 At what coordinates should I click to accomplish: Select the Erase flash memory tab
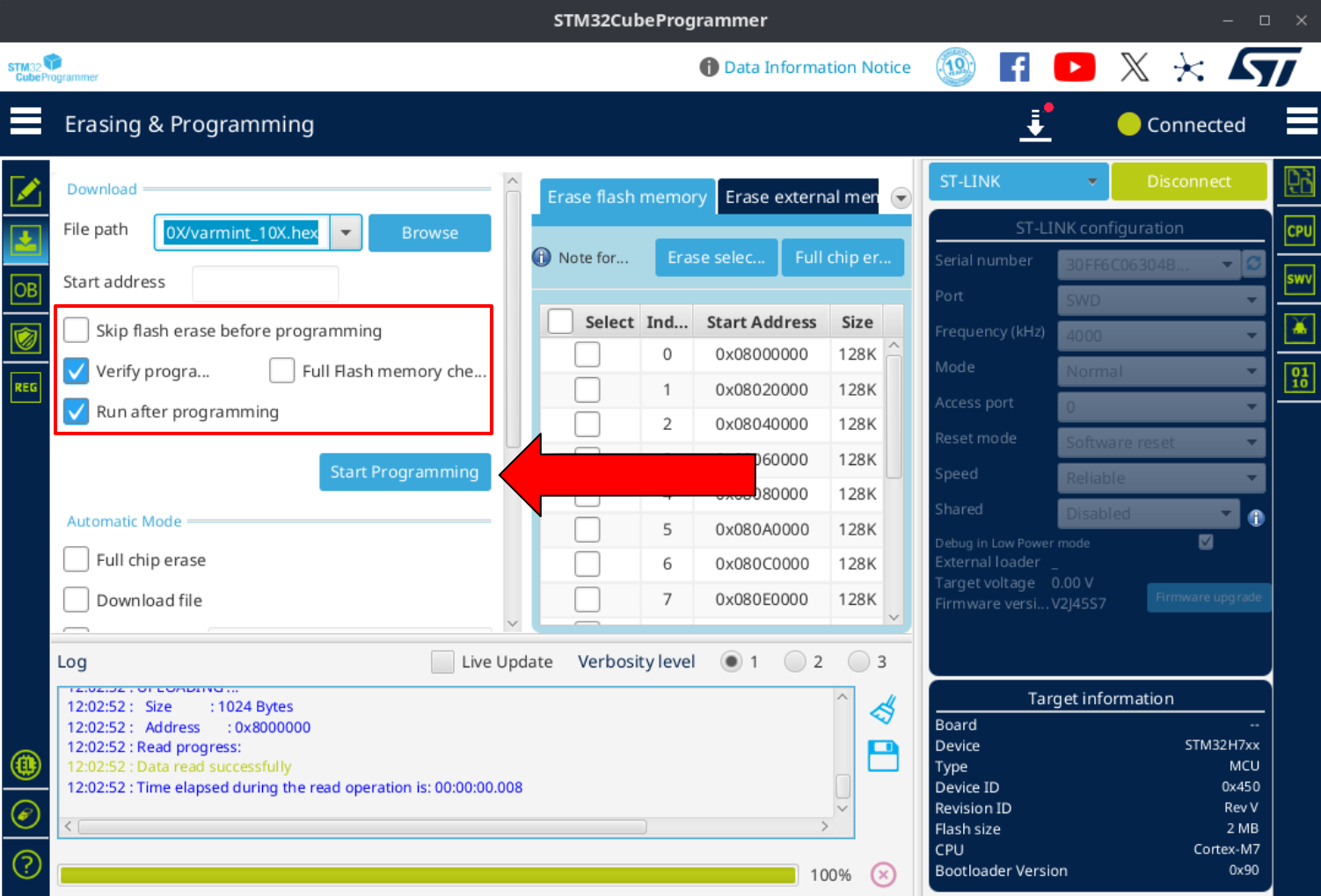pyautogui.click(x=626, y=197)
